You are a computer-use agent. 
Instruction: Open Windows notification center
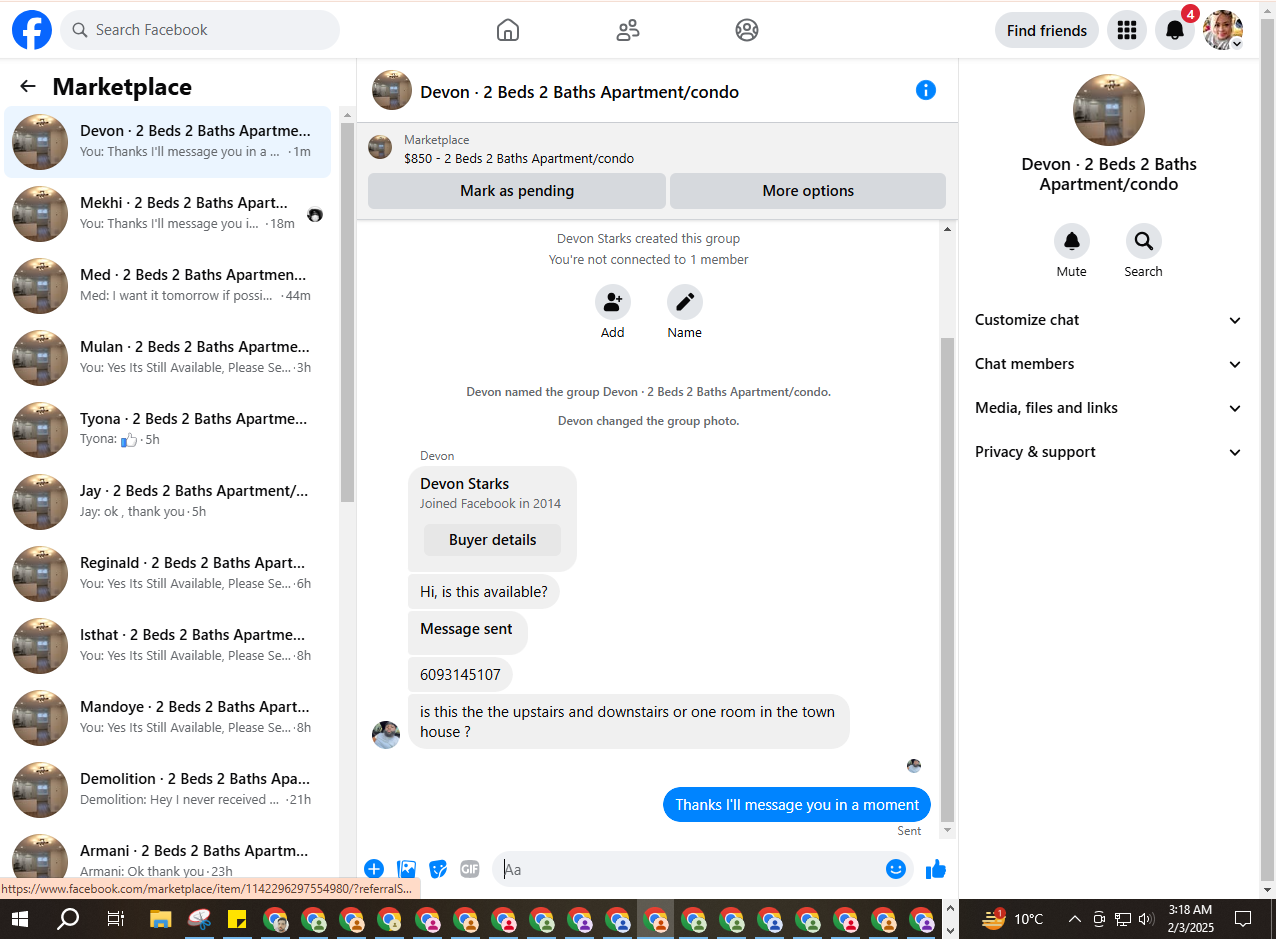click(1243, 919)
